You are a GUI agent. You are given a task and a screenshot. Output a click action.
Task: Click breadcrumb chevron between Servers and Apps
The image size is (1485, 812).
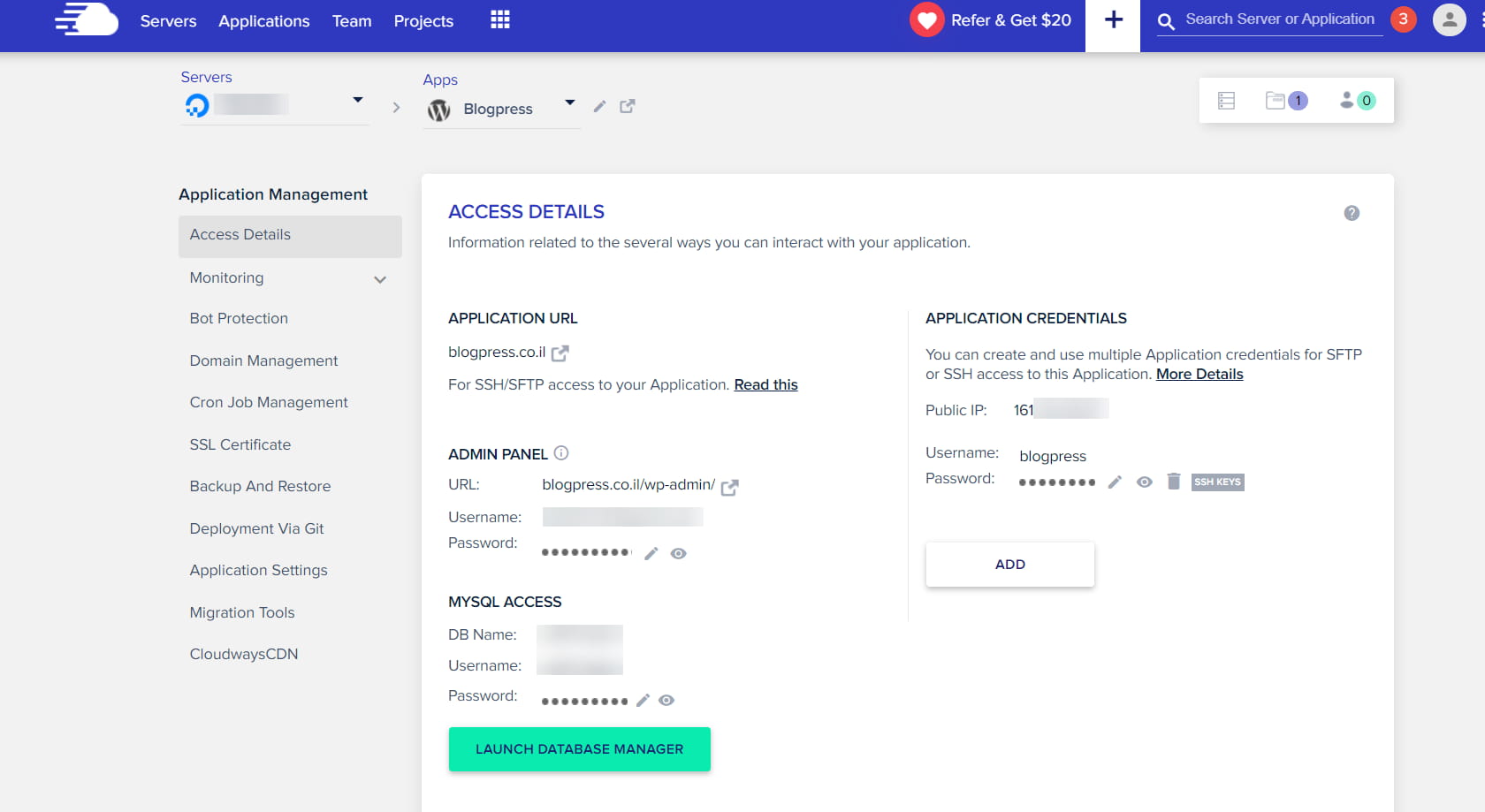[x=396, y=108]
